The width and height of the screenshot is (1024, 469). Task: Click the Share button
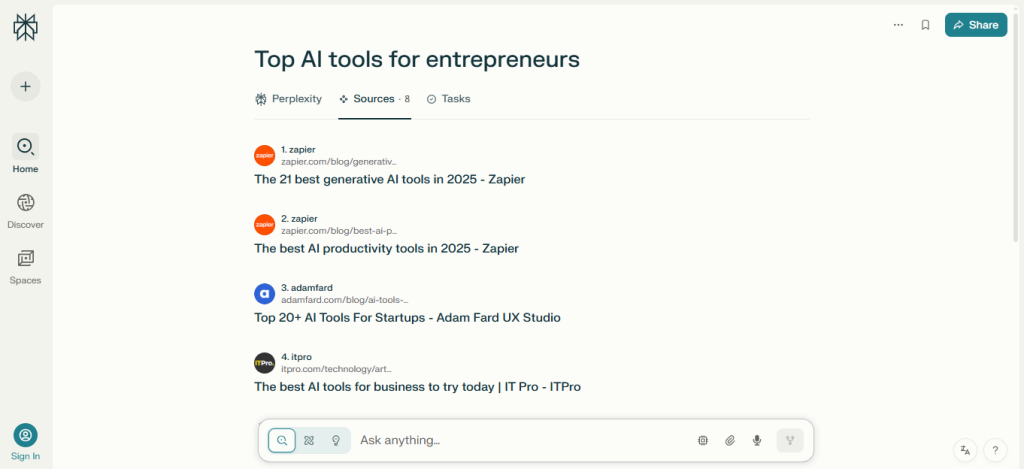point(975,25)
